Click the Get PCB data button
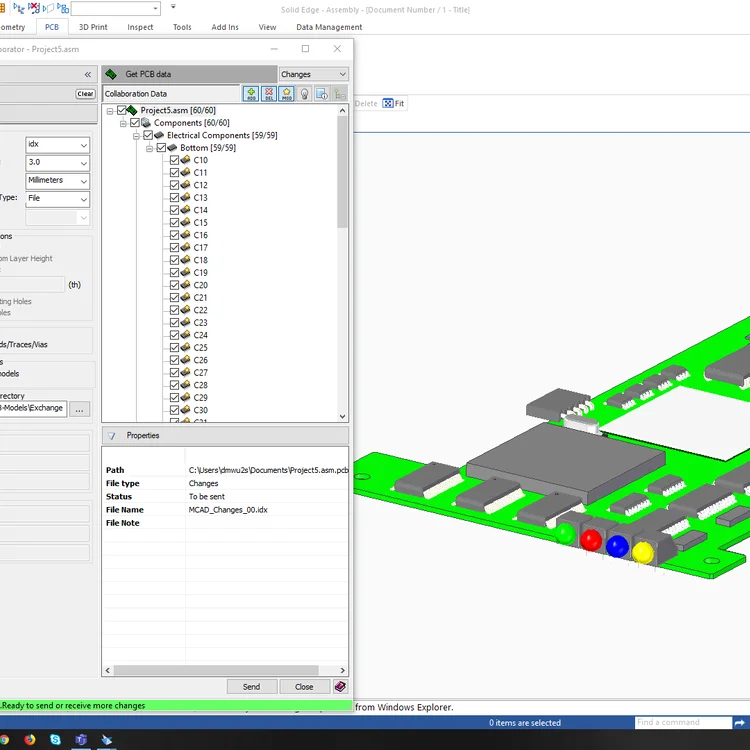The image size is (750, 750). (189, 74)
